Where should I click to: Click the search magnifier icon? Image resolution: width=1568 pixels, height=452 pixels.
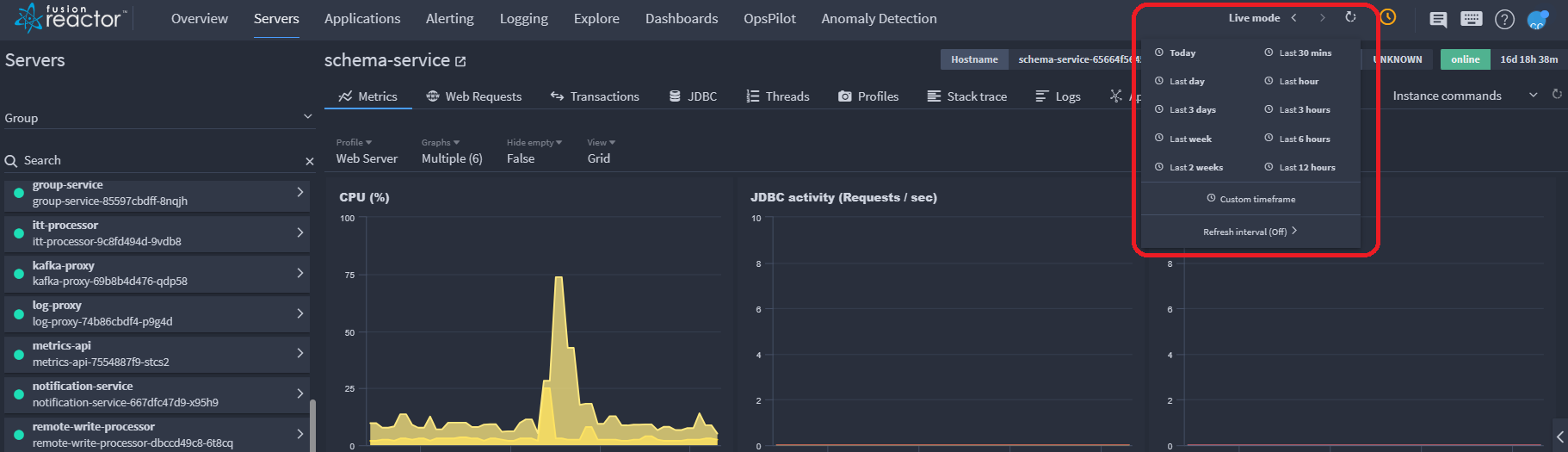coord(11,161)
